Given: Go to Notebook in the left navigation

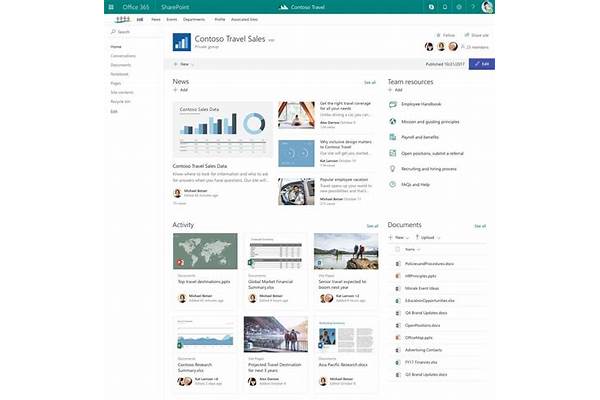Looking at the screenshot, I should pyautogui.click(x=119, y=74).
